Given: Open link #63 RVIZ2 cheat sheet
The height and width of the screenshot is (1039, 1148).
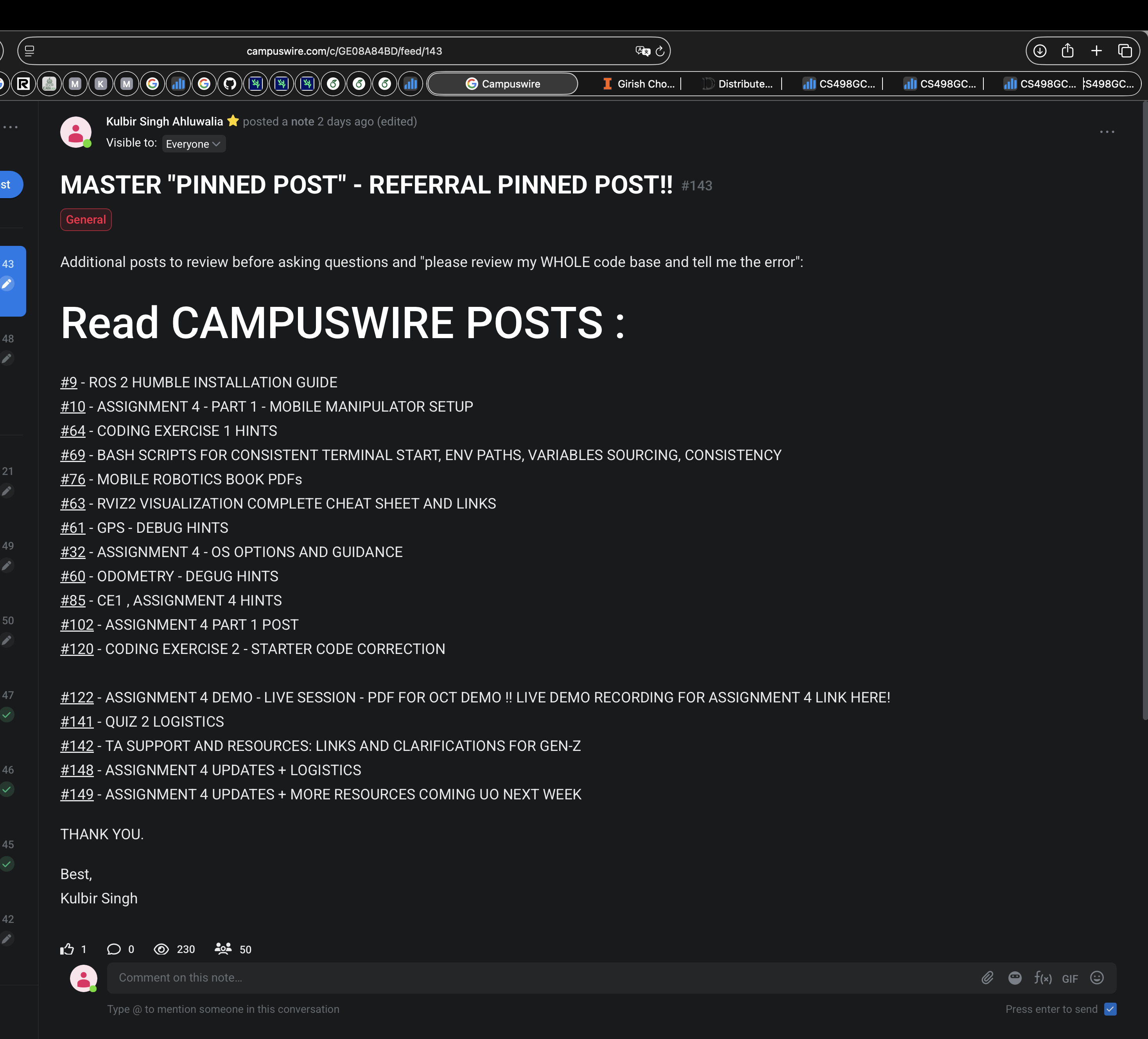Looking at the screenshot, I should click(x=73, y=503).
